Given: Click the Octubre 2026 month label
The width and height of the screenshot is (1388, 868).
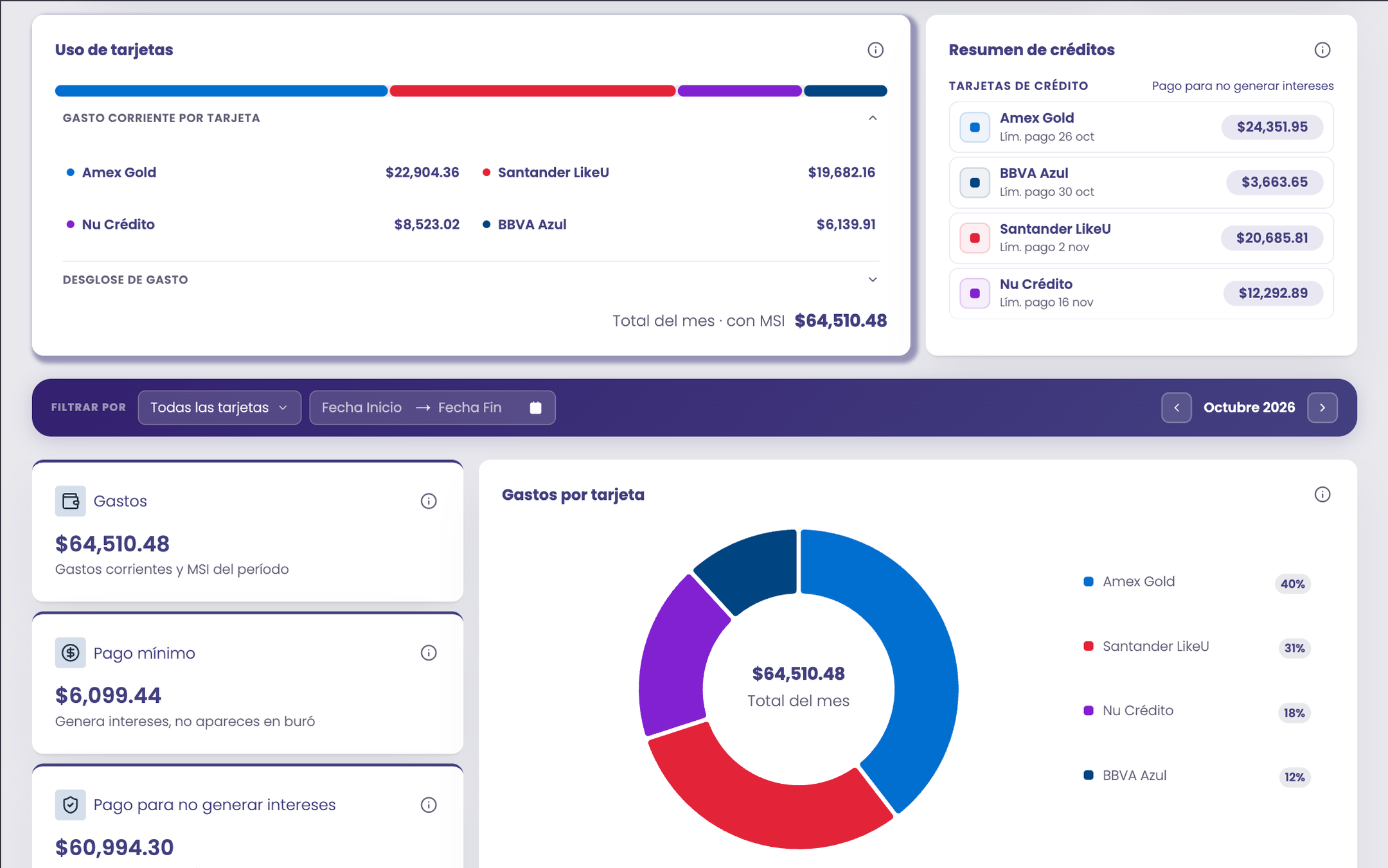Looking at the screenshot, I should tap(1249, 408).
